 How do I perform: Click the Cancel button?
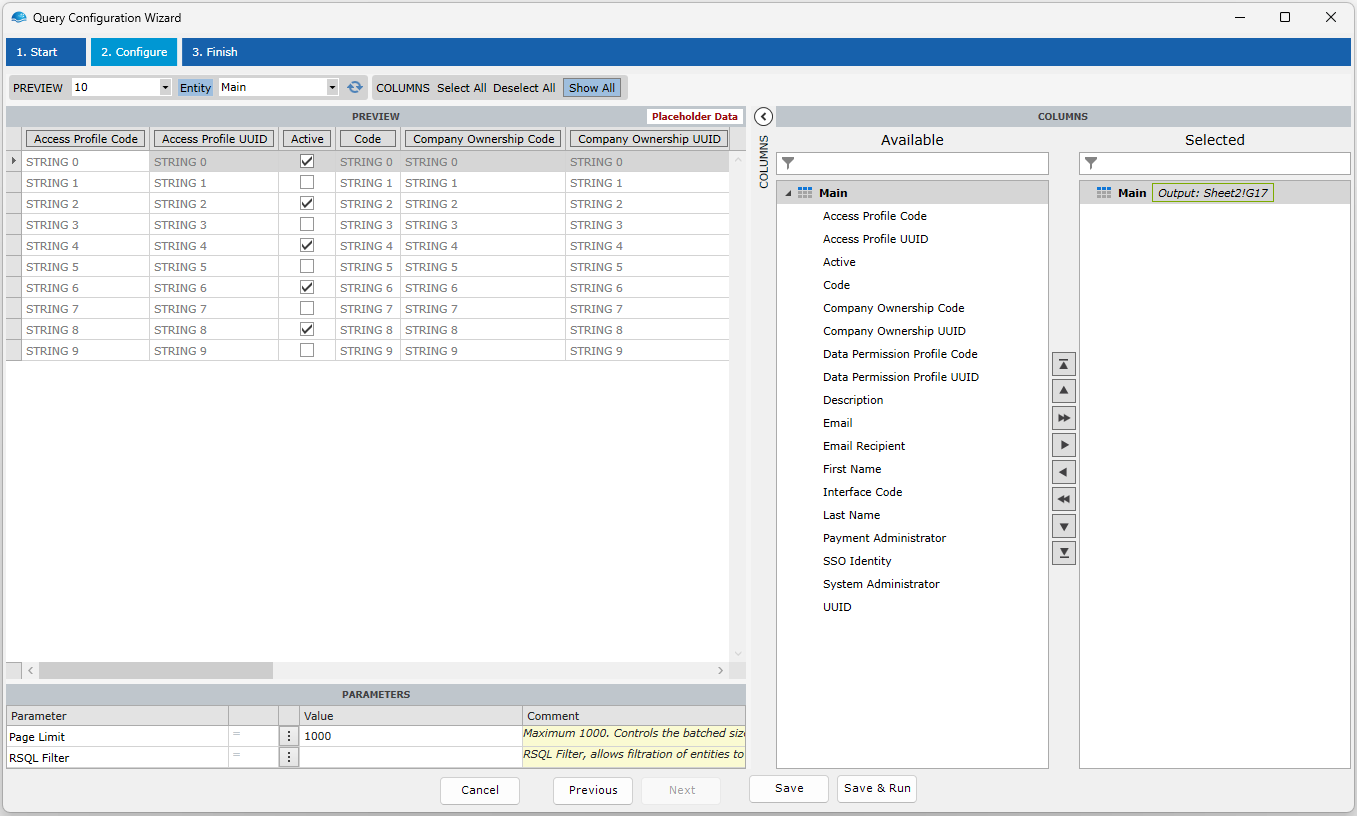pos(480,790)
